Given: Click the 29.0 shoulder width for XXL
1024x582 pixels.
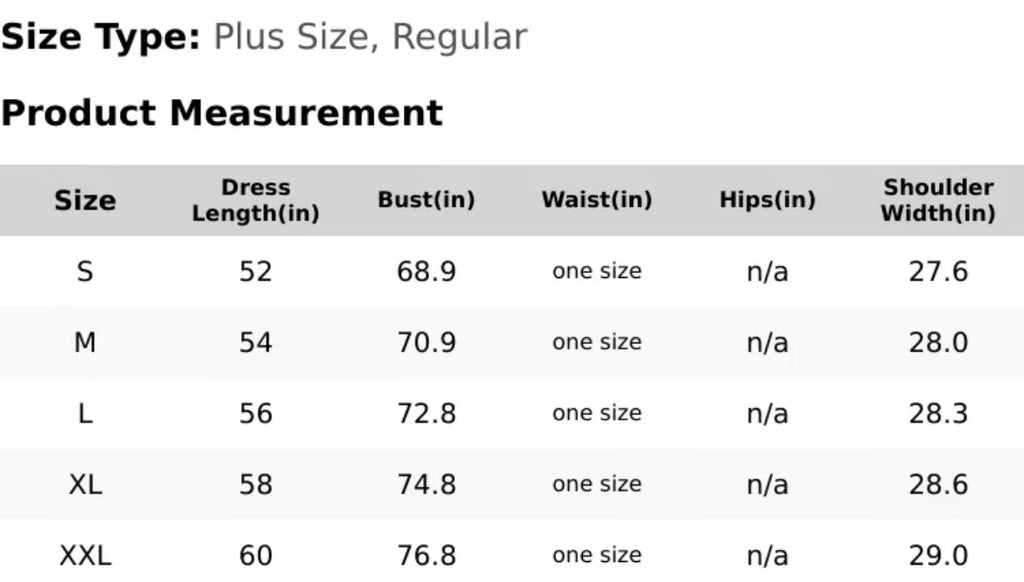Looking at the screenshot, I should 938,557.
